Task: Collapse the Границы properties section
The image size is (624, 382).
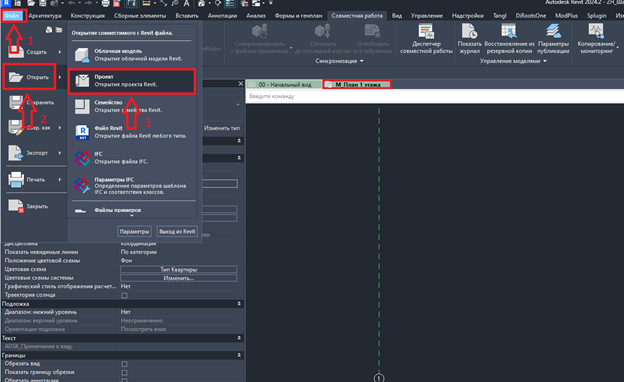Action: (239, 355)
